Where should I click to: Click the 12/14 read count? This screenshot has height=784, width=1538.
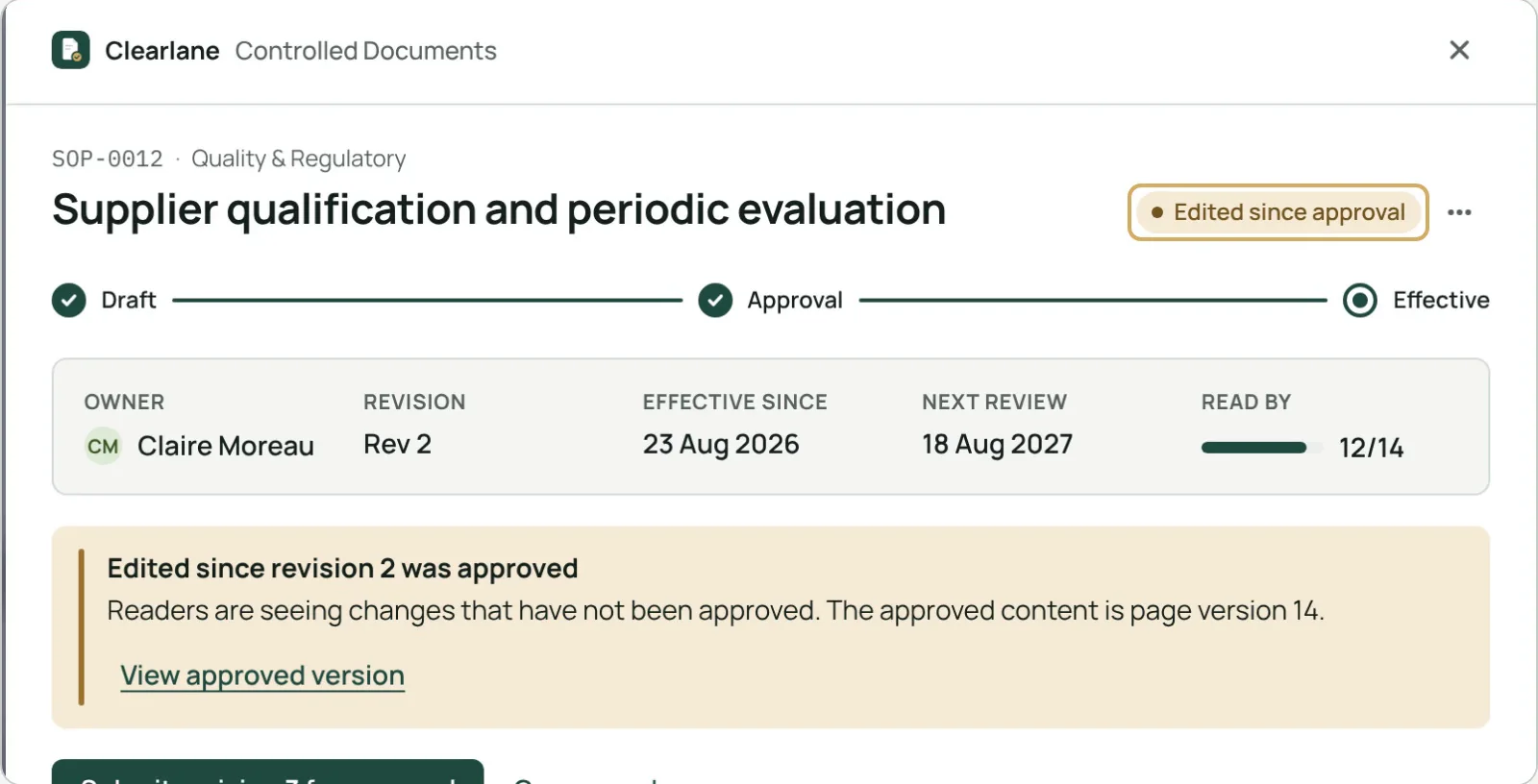(x=1371, y=448)
